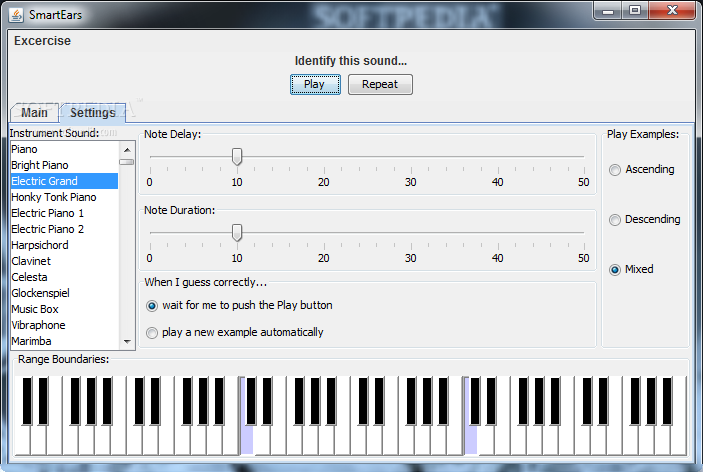Click second highlighted upper range boundary key
The height and width of the screenshot is (472, 703).
click(x=471, y=440)
